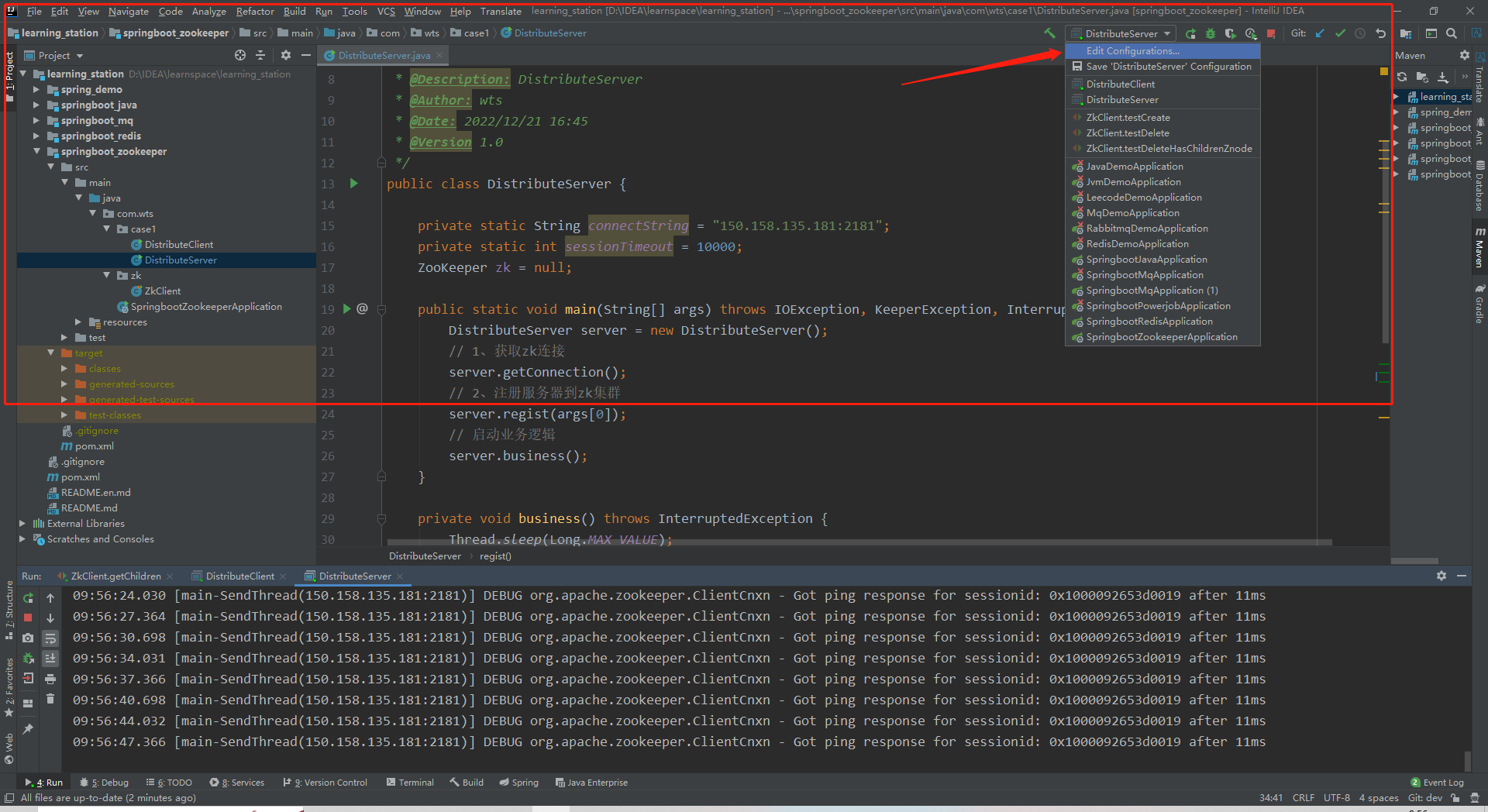Toggle the Ant side tool window button
The height and width of the screenshot is (812, 1488).
[1479, 132]
